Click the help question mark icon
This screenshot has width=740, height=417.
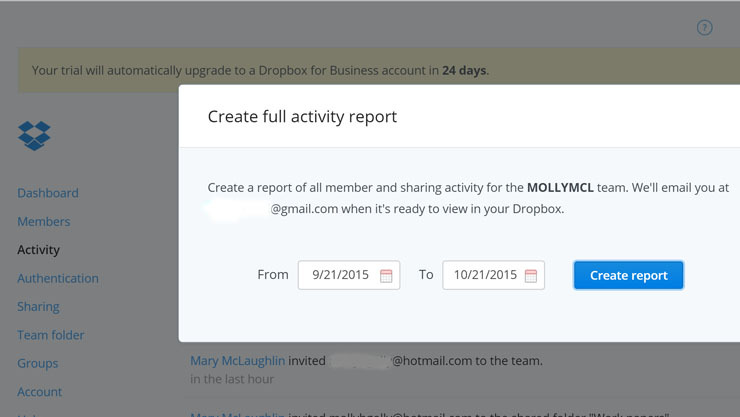pyautogui.click(x=705, y=28)
